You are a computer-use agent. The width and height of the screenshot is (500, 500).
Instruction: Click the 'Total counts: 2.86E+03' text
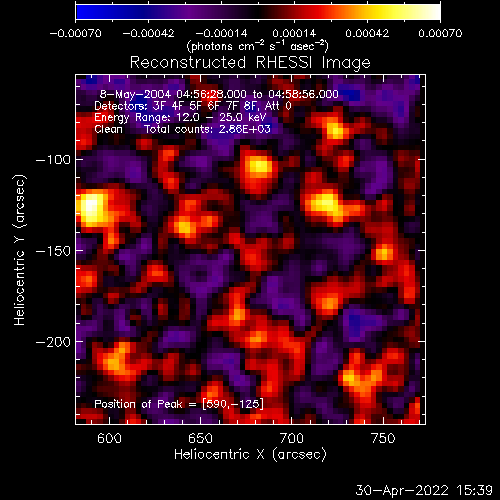(x=207, y=129)
